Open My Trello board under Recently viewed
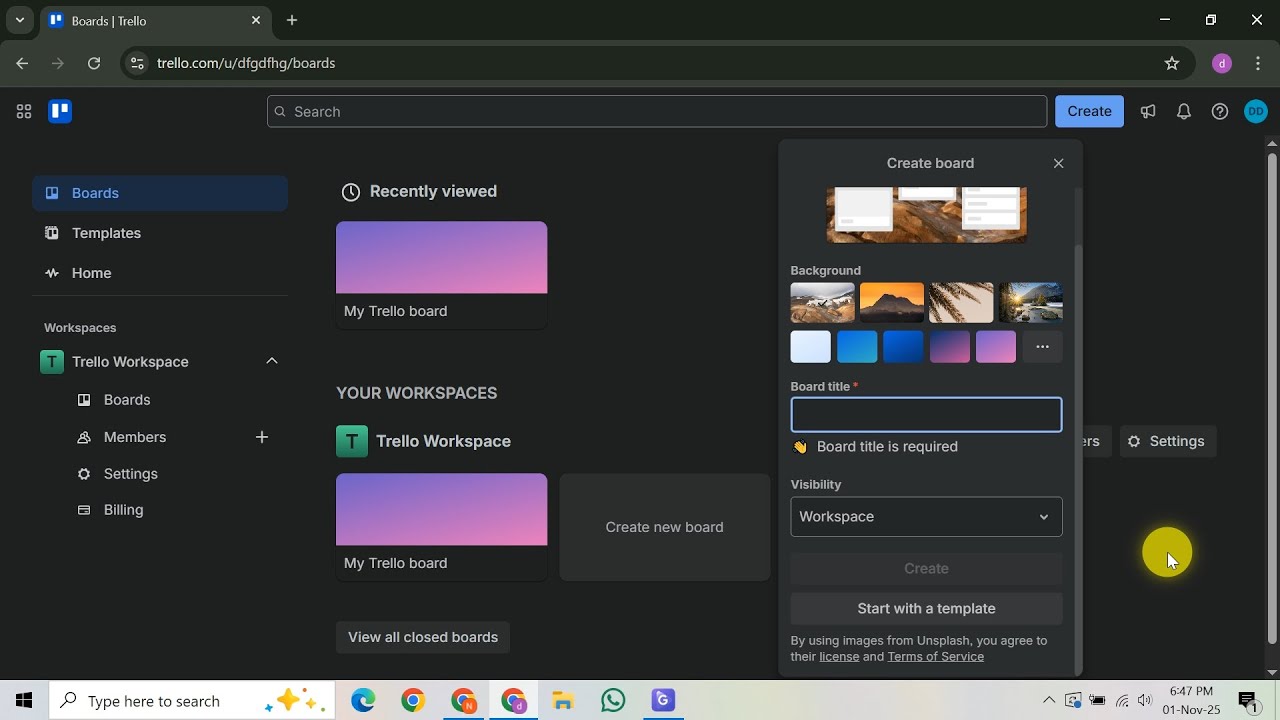This screenshot has height=720, width=1280. pyautogui.click(x=442, y=275)
